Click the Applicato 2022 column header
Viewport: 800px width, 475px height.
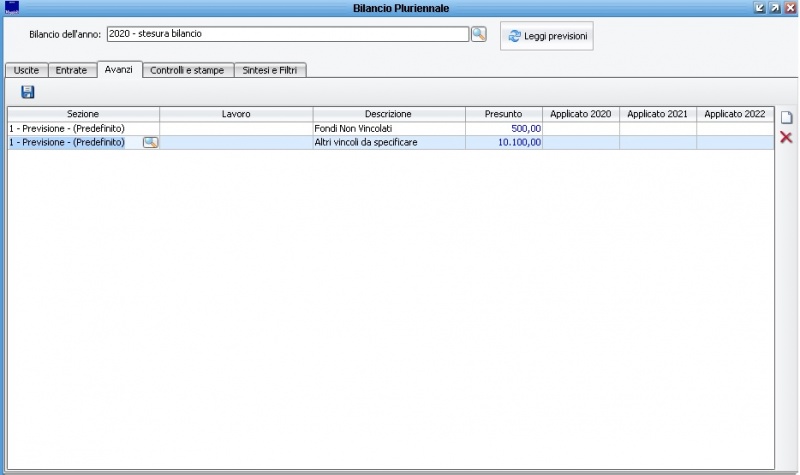pos(735,114)
